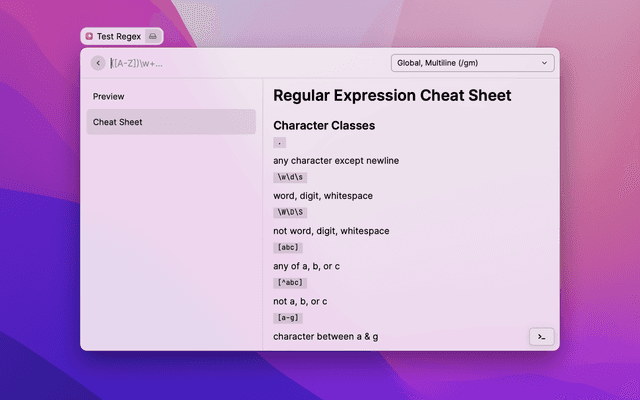
Task: Click the Character Classes section heading
Action: coord(324,126)
